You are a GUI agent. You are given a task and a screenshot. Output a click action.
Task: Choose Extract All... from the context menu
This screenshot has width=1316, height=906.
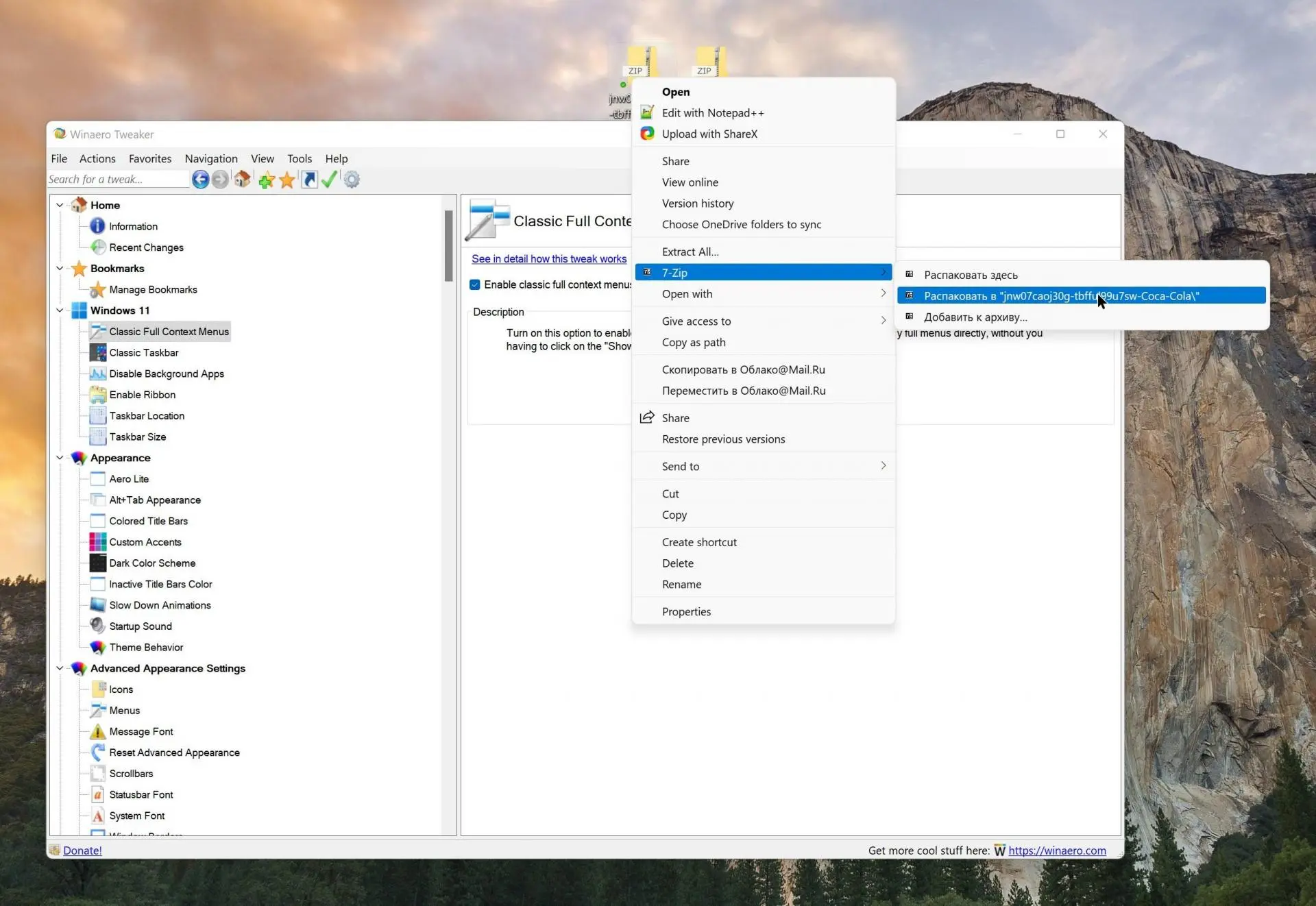click(764, 252)
